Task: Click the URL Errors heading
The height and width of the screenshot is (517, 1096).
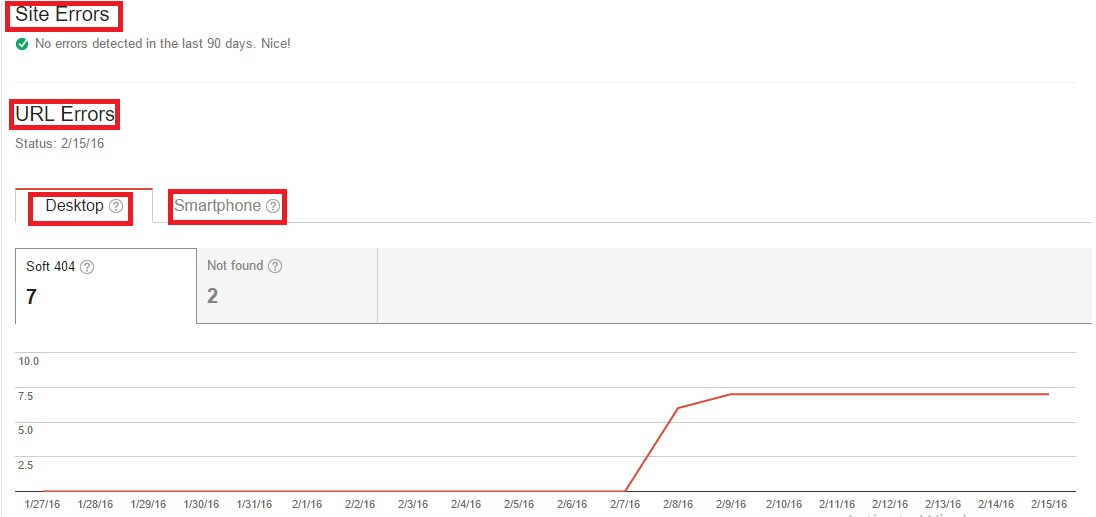Action: [65, 115]
